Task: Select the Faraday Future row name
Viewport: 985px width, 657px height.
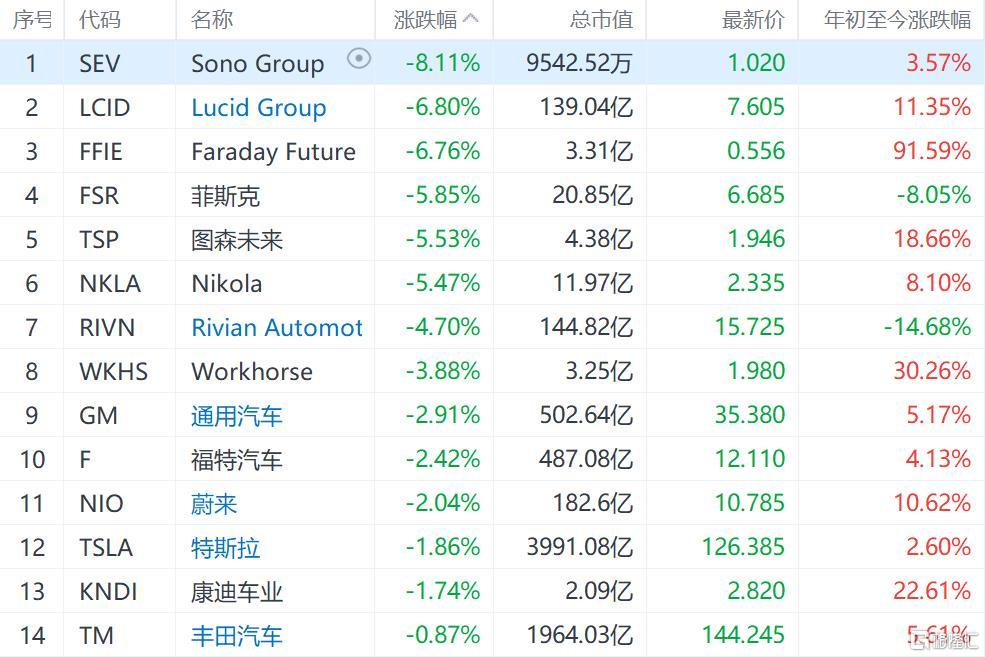Action: (273, 152)
